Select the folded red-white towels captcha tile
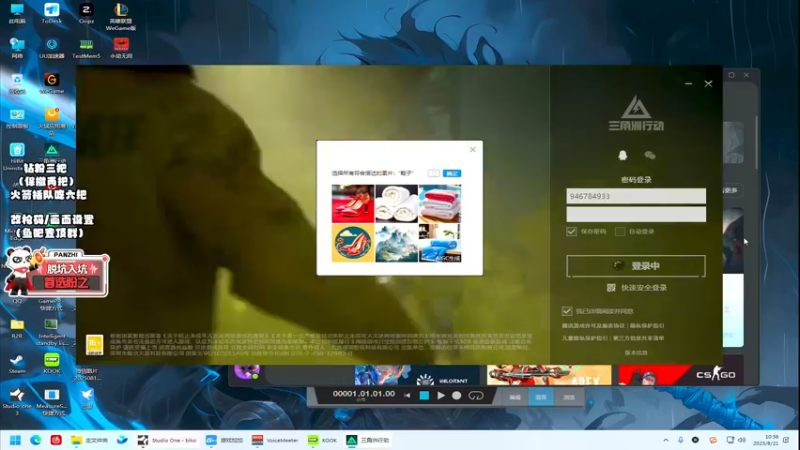 tap(440, 204)
